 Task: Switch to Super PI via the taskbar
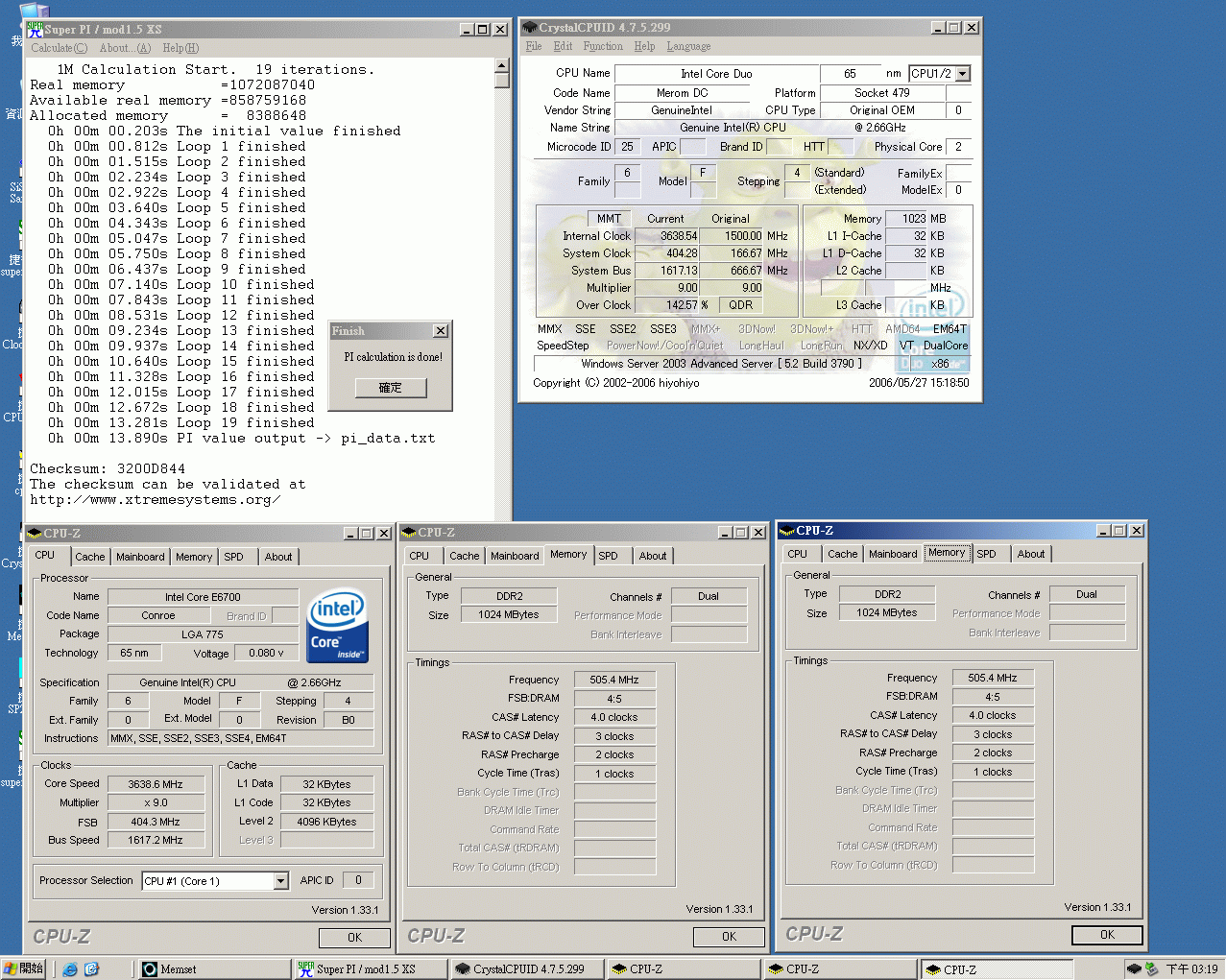pos(371,969)
